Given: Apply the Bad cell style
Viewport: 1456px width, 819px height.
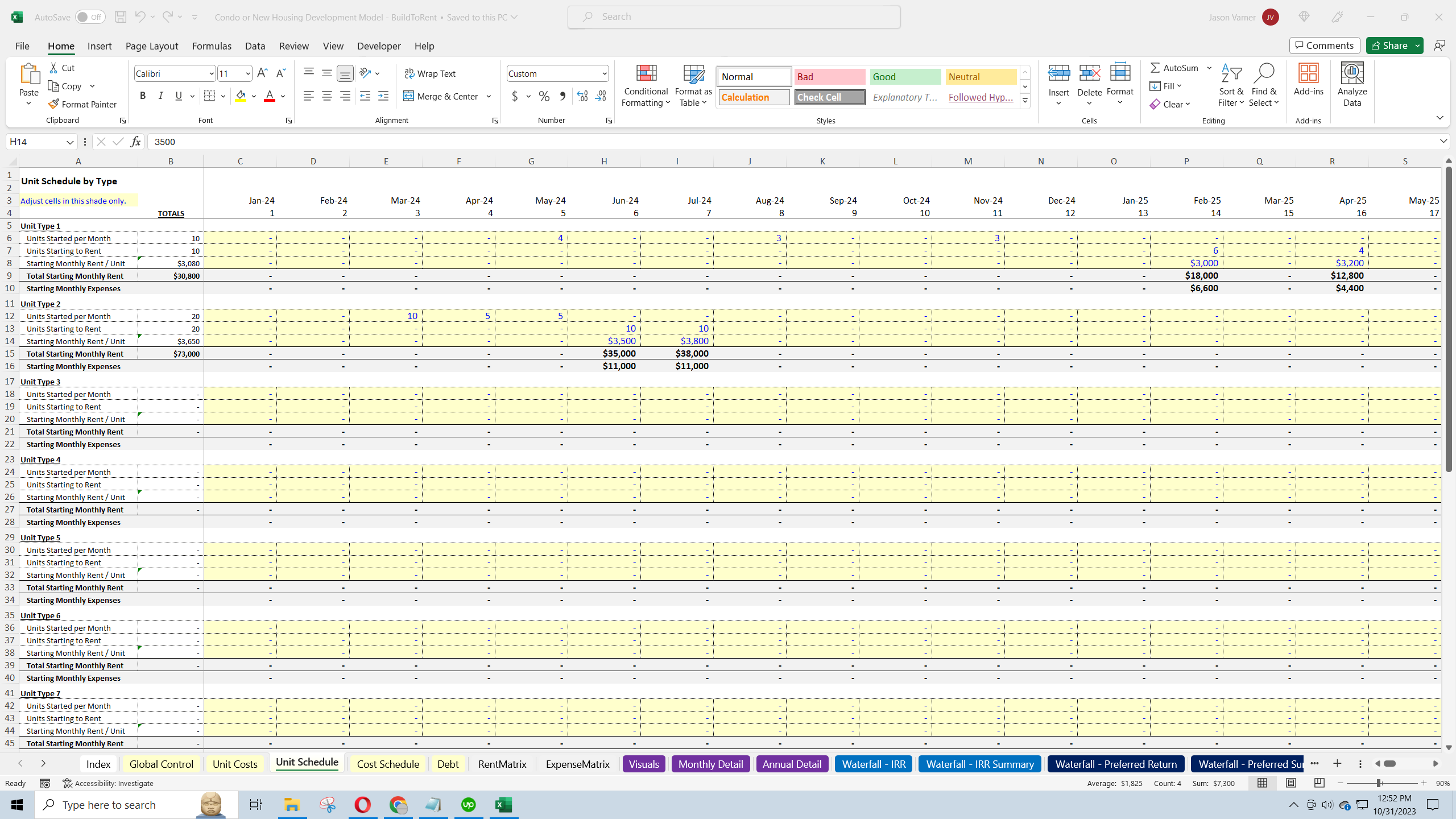Looking at the screenshot, I should click(829, 77).
